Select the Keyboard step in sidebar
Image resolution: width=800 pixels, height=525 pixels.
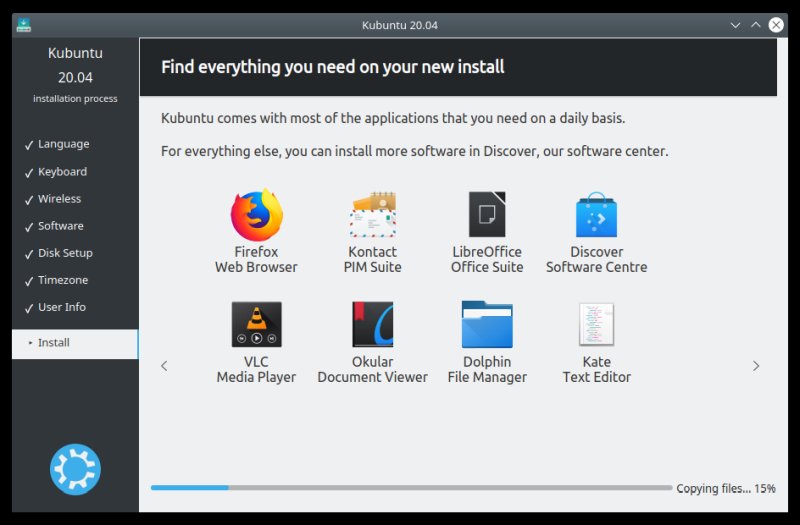(62, 172)
